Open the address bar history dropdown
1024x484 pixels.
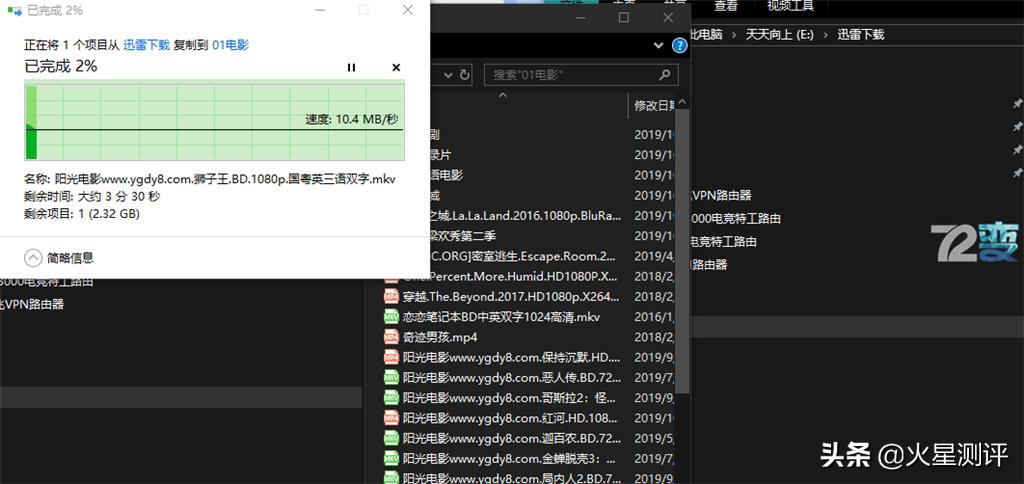448,75
